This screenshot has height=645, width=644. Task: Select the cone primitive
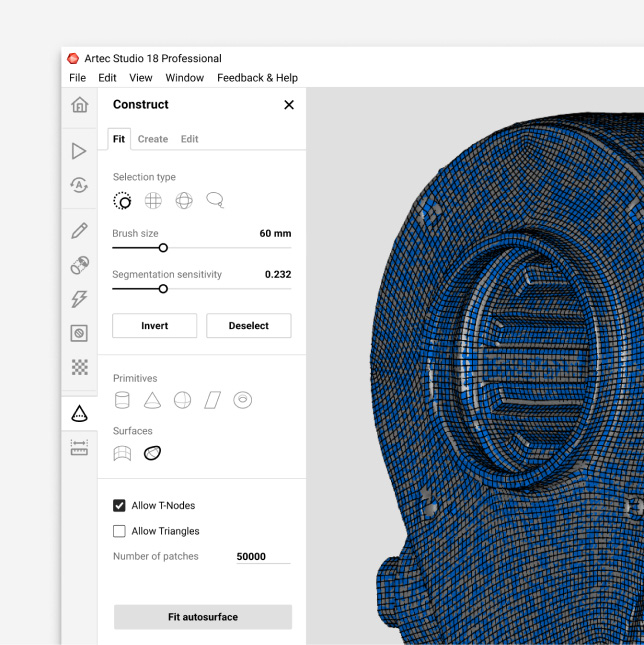(152, 400)
